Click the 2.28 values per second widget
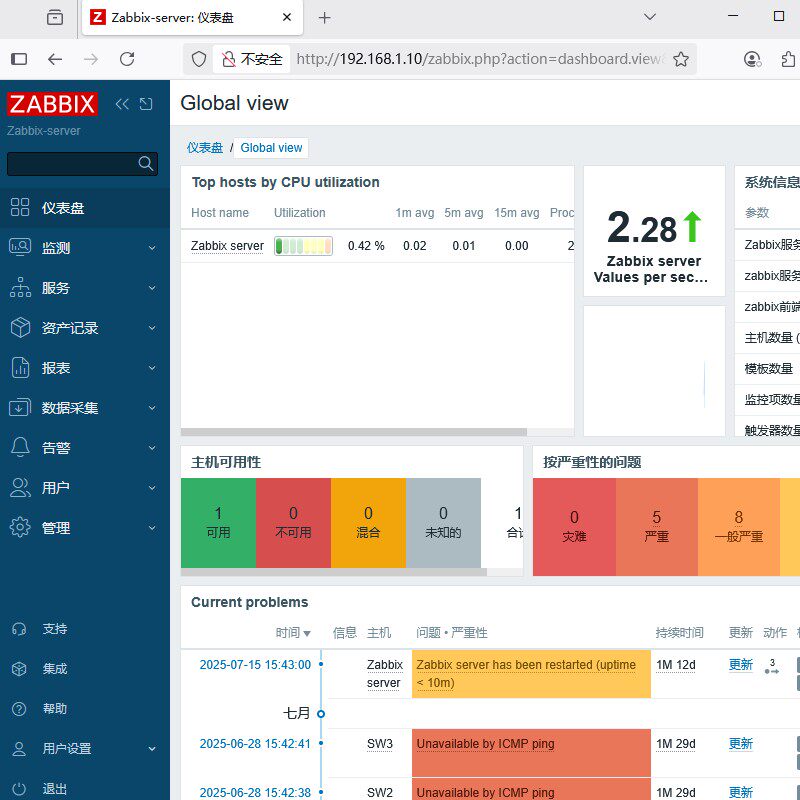 pyautogui.click(x=654, y=231)
